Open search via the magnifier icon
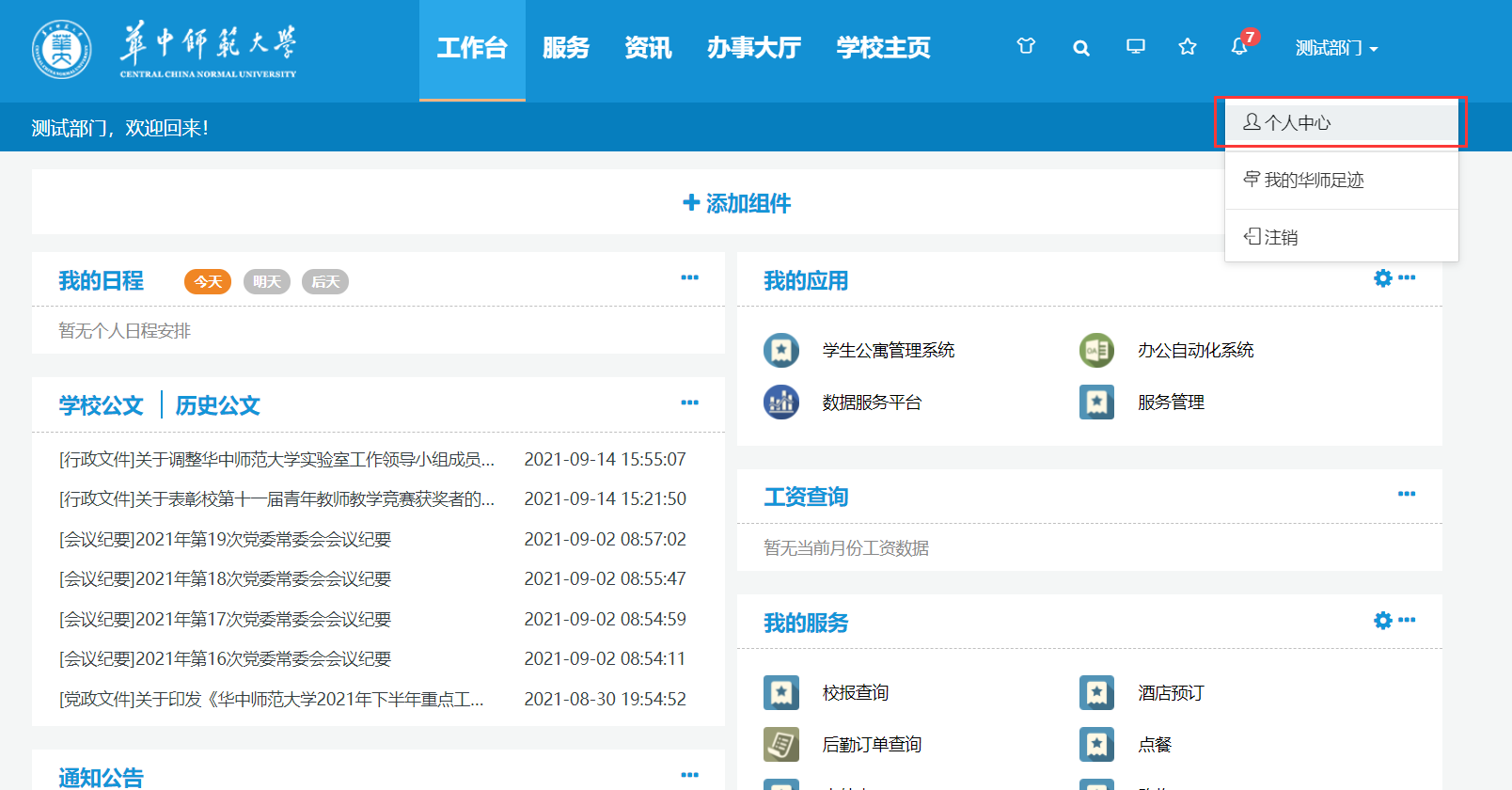Viewport: 1512px width, 790px height. (1081, 48)
